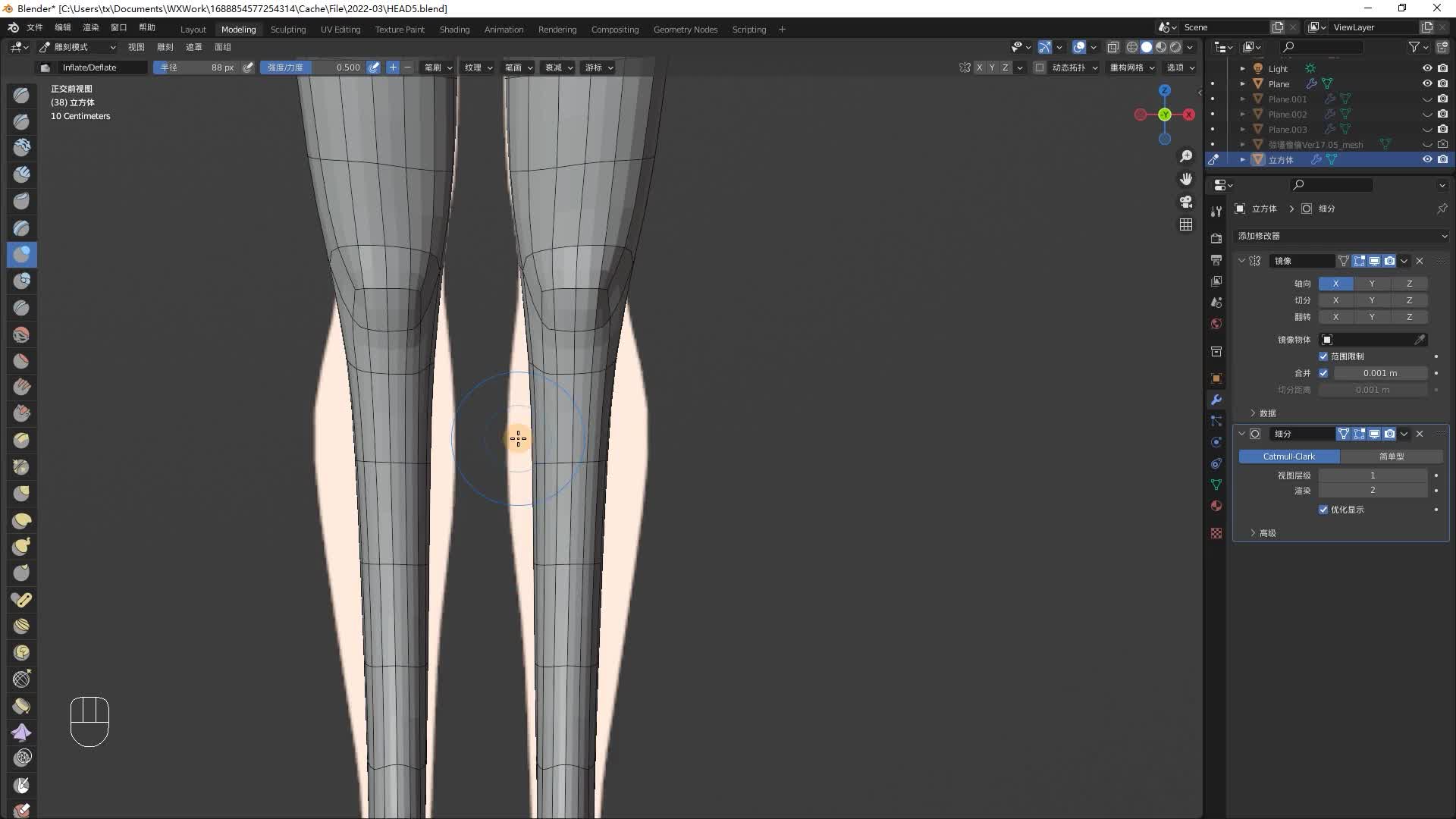Viewport: 1456px width, 819px height.
Task: Click the 强度/力度 strength slider
Action: tap(312, 67)
